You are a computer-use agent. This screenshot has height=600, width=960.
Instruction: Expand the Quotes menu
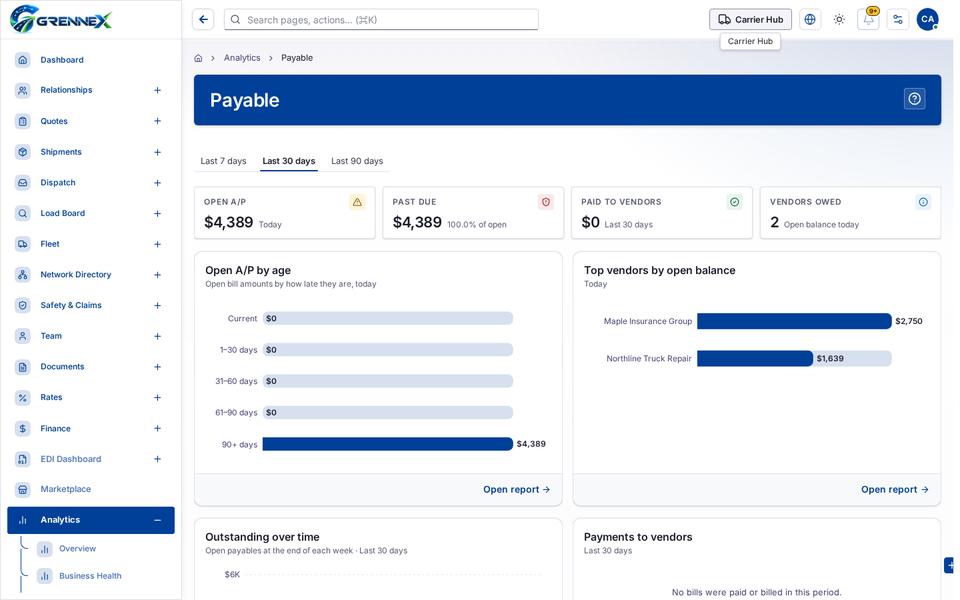(x=157, y=121)
